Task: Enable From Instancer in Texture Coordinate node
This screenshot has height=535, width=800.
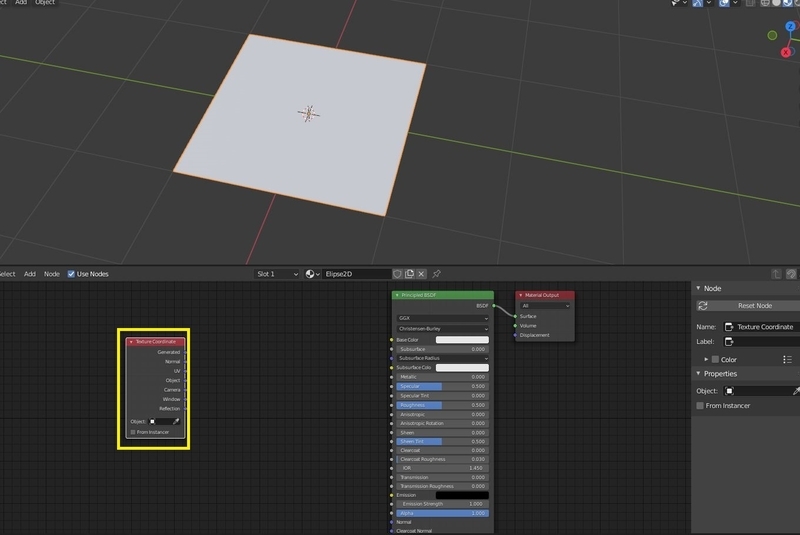Action: tap(133, 432)
